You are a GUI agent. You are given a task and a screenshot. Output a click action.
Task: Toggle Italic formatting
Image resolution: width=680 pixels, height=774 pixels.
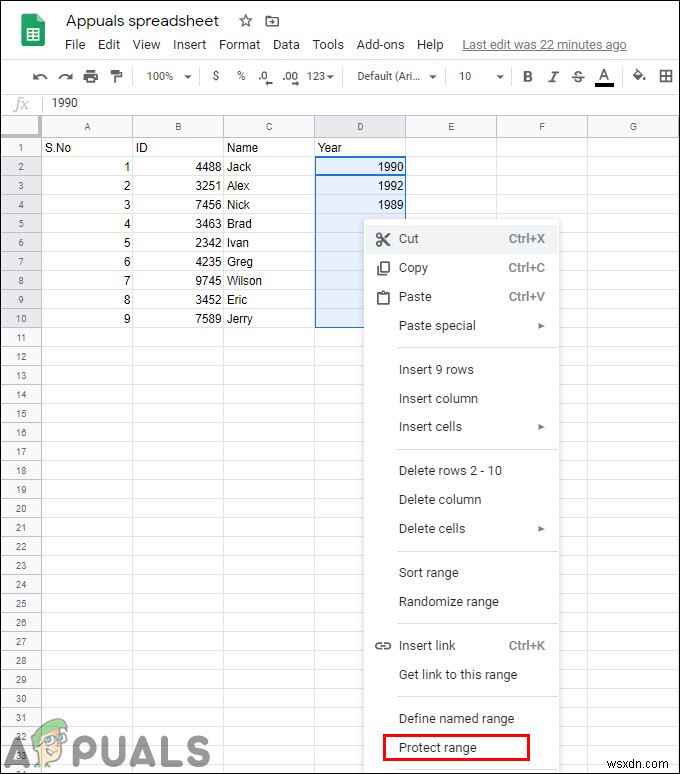click(553, 77)
